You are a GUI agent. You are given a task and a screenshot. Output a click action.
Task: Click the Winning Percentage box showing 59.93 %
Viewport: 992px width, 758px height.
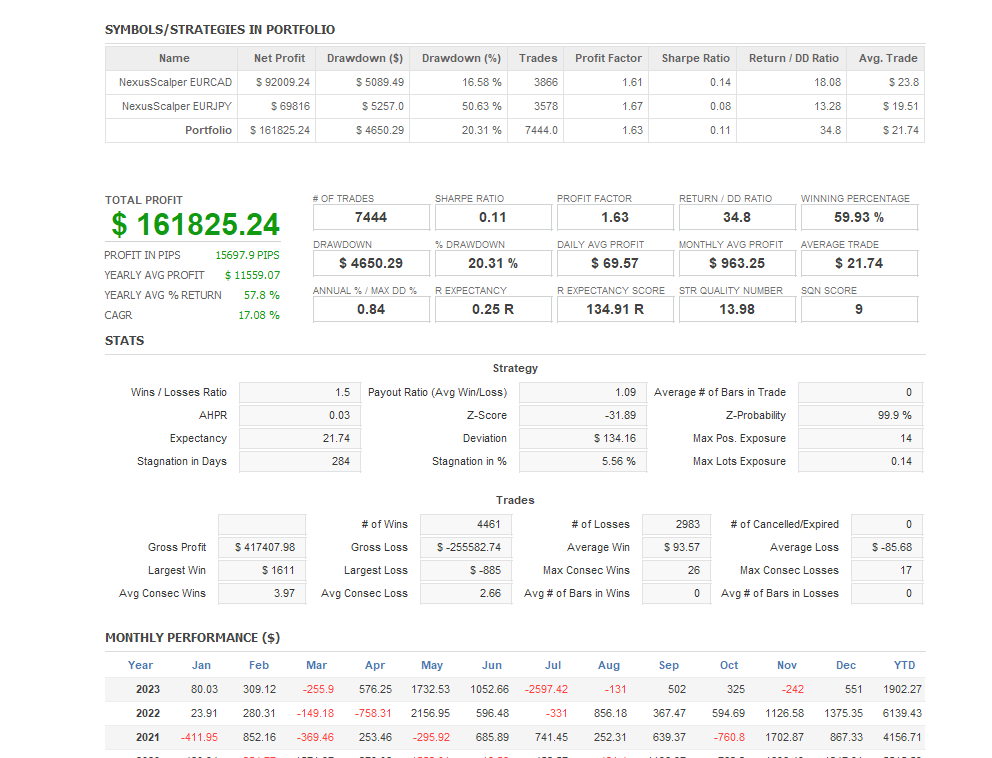[858, 217]
